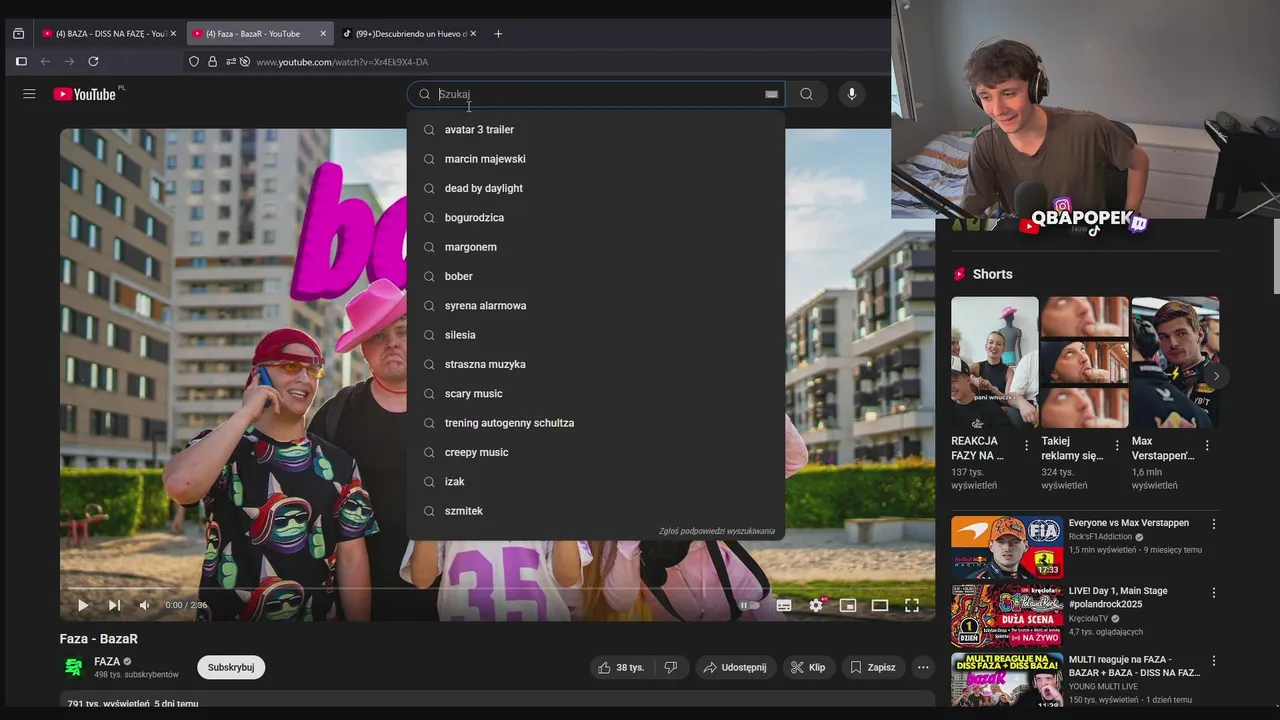
Task: Select suggestion dead by daylight
Action: tap(596, 188)
